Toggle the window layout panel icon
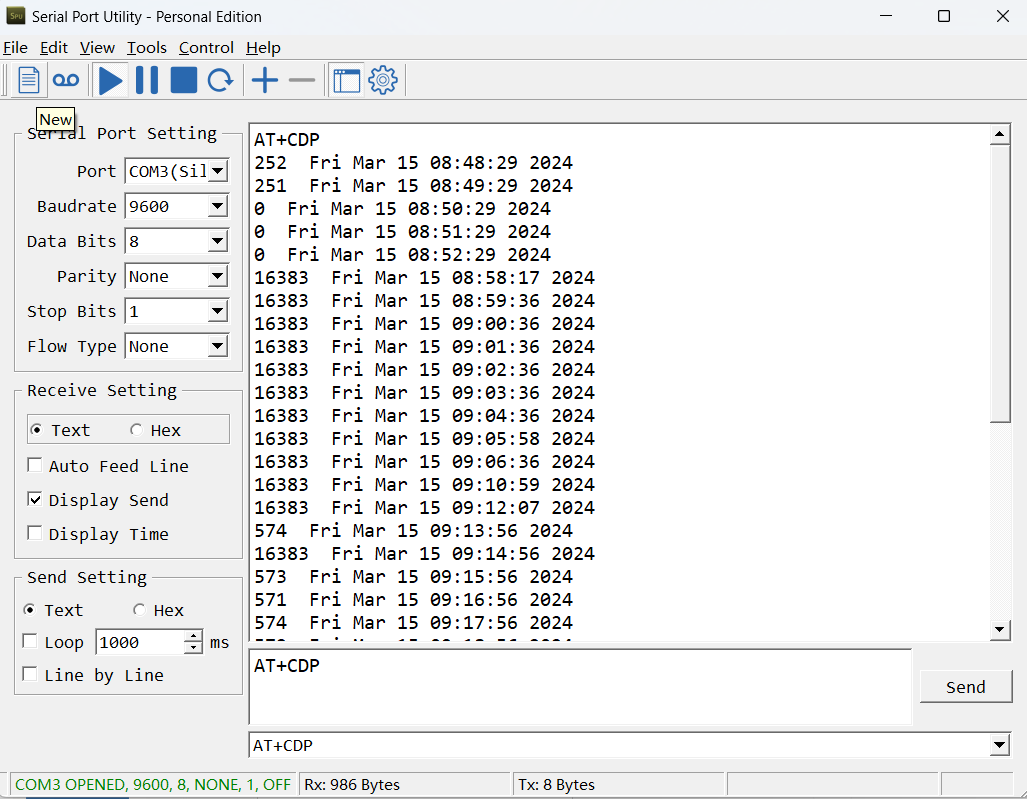The image size is (1027, 799). 346,81
